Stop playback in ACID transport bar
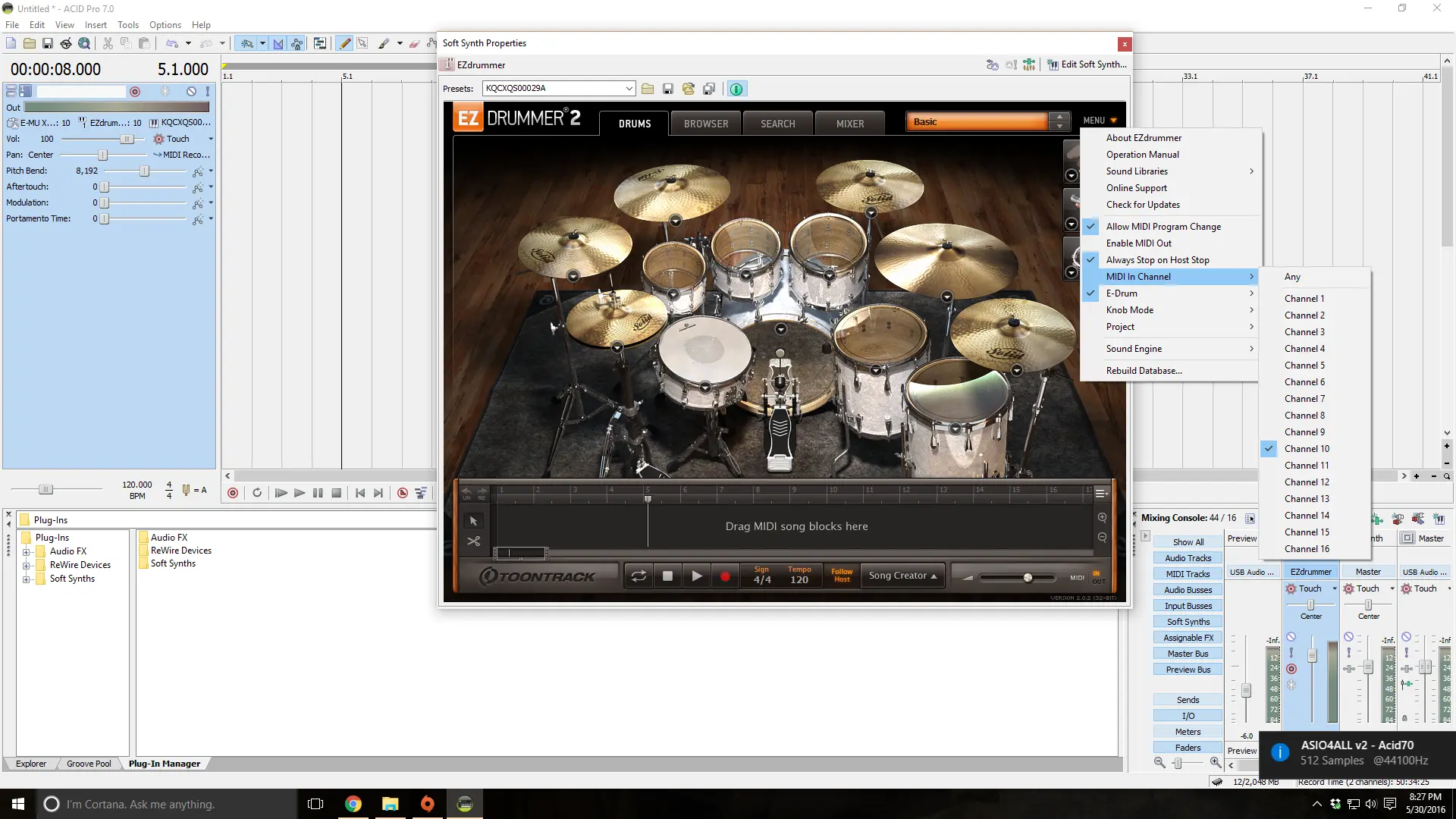Image resolution: width=1456 pixels, height=819 pixels. (337, 493)
